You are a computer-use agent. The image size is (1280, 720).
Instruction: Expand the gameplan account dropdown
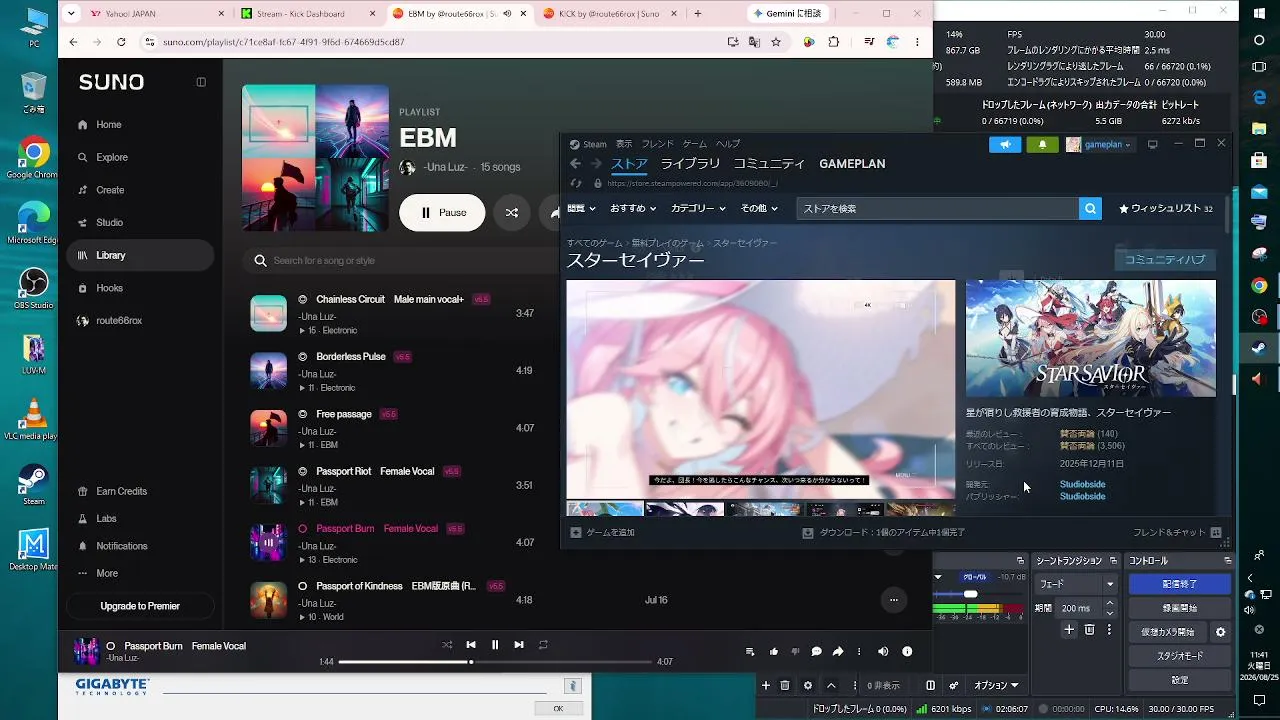click(1099, 144)
